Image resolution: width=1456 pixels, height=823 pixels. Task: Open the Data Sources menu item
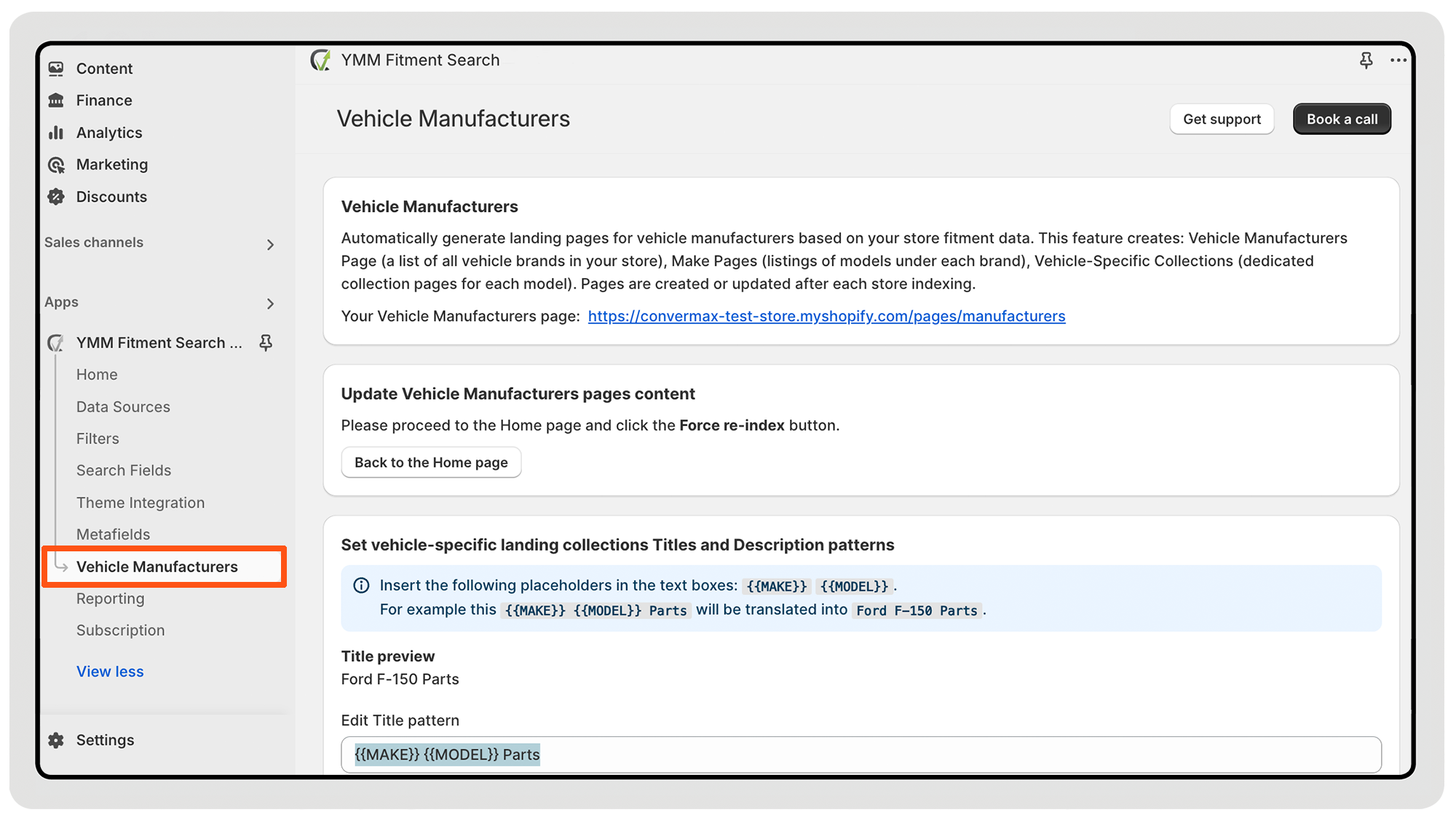tap(123, 407)
